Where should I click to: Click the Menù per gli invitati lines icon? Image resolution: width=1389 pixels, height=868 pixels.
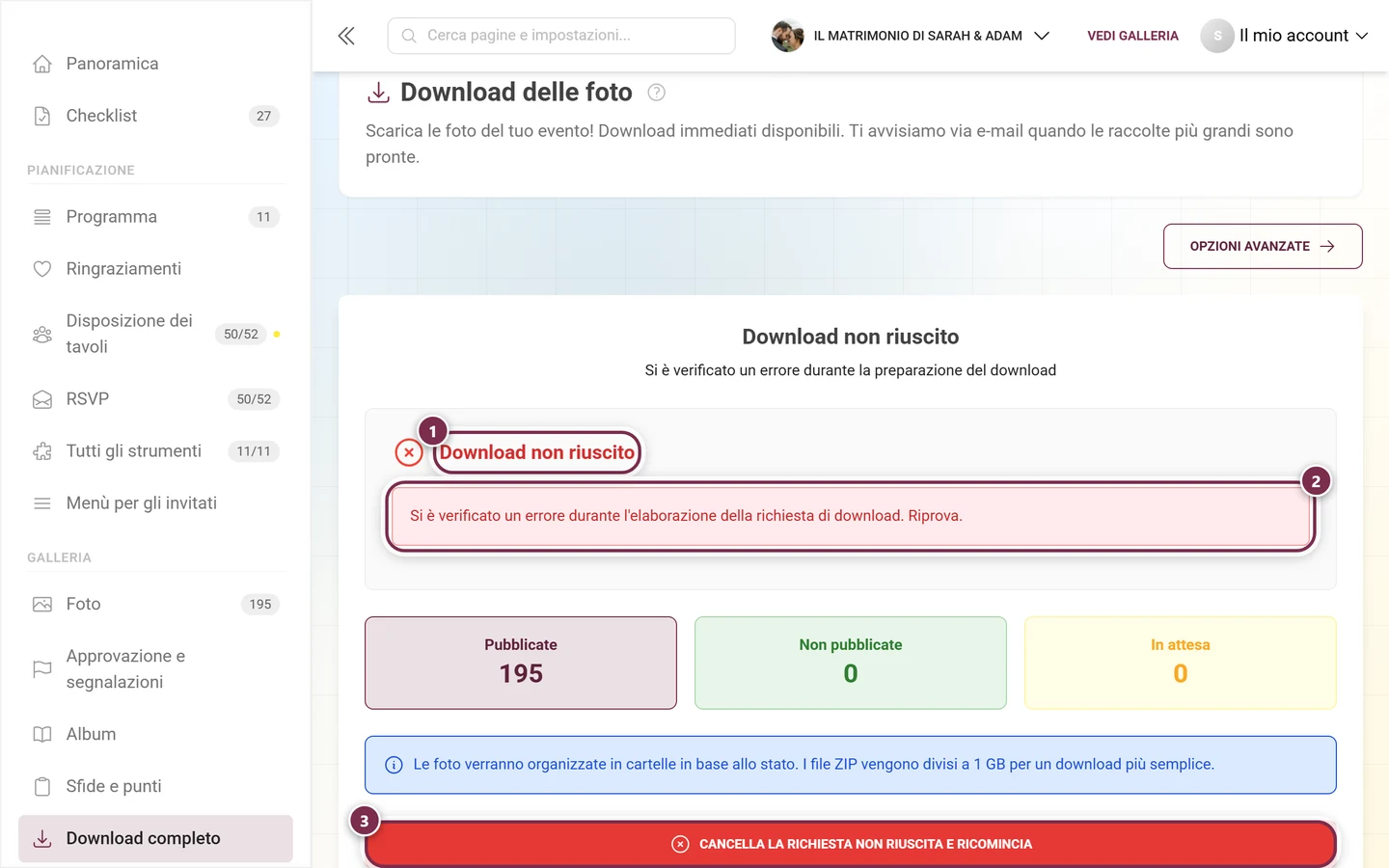[42, 503]
